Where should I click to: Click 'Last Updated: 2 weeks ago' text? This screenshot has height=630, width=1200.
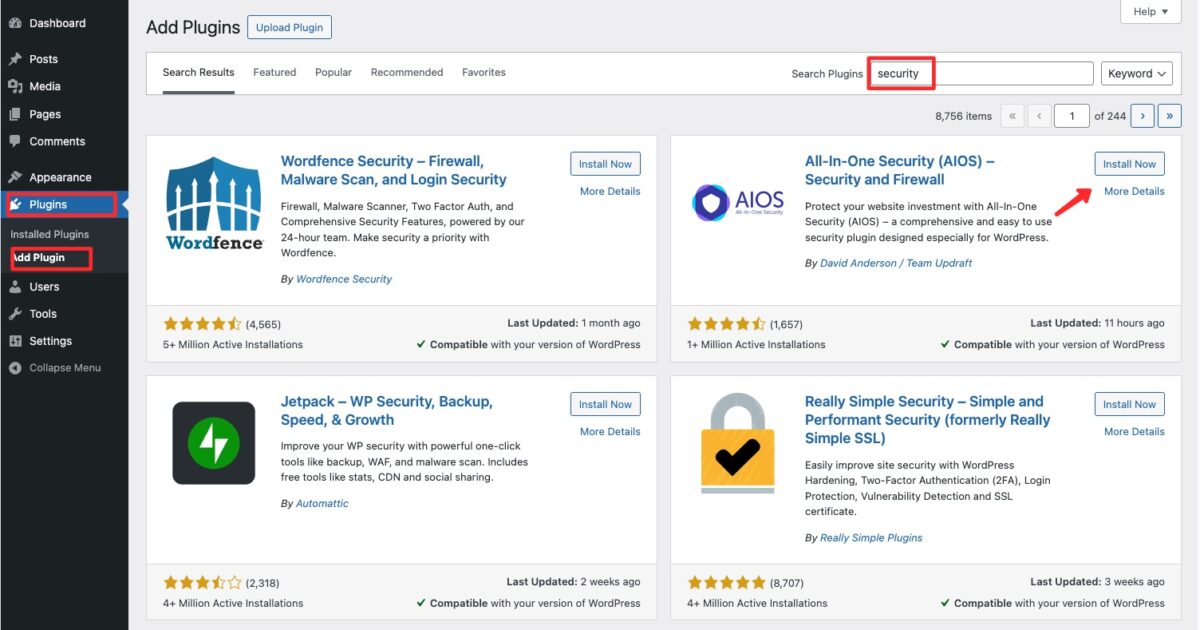coord(573,581)
